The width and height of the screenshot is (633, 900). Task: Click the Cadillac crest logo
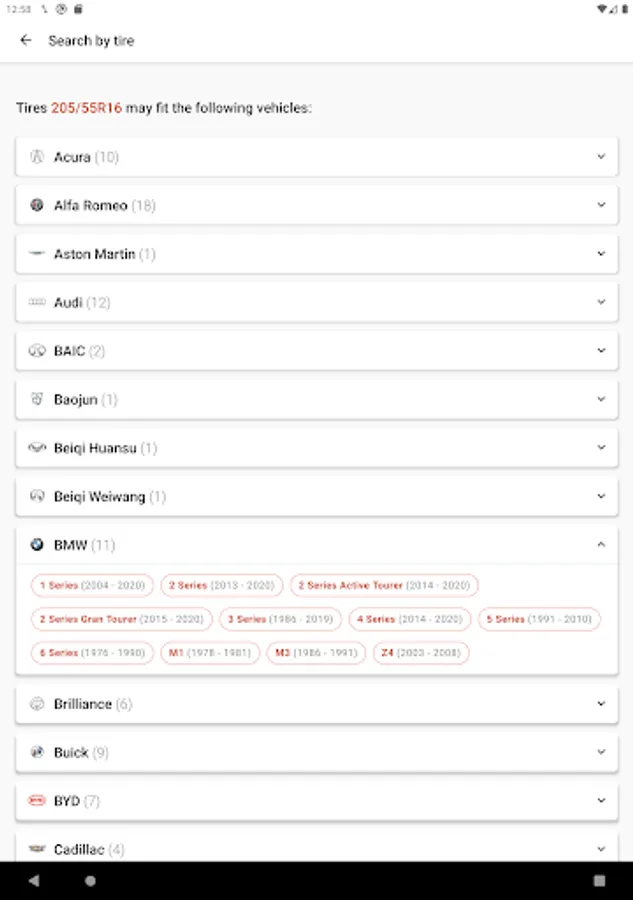37,849
